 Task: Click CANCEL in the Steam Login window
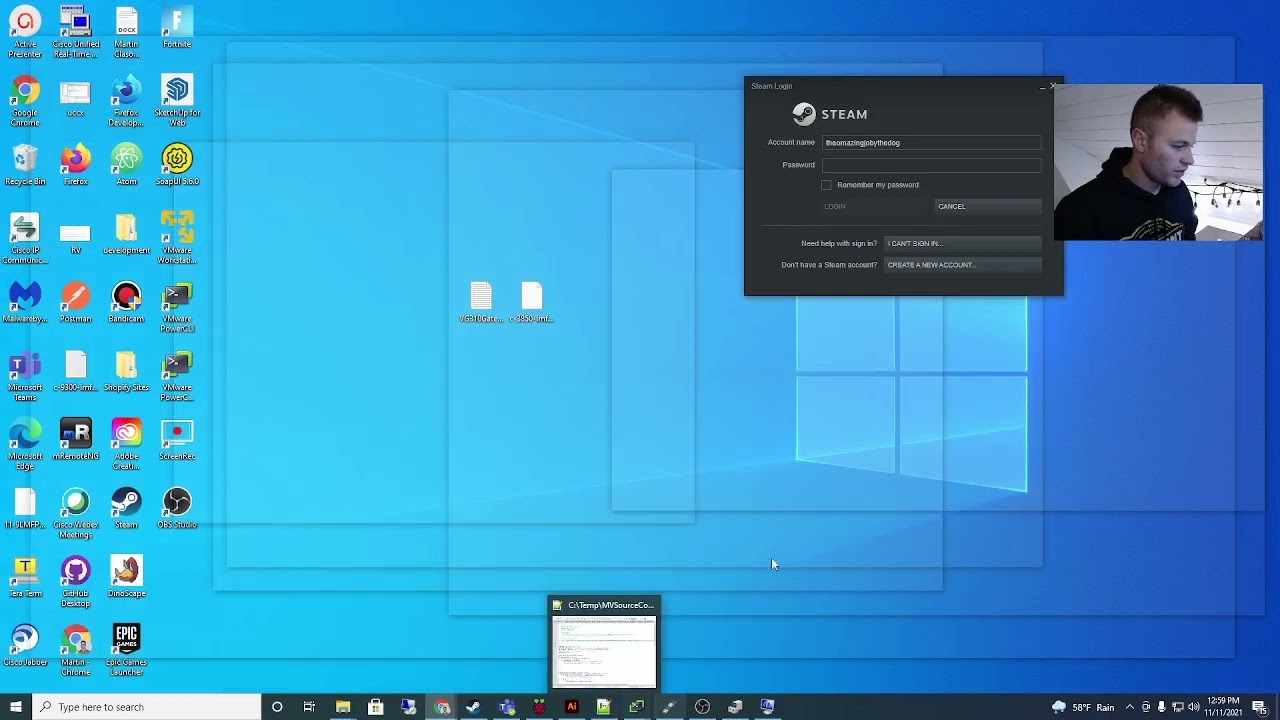pyautogui.click(x=987, y=206)
